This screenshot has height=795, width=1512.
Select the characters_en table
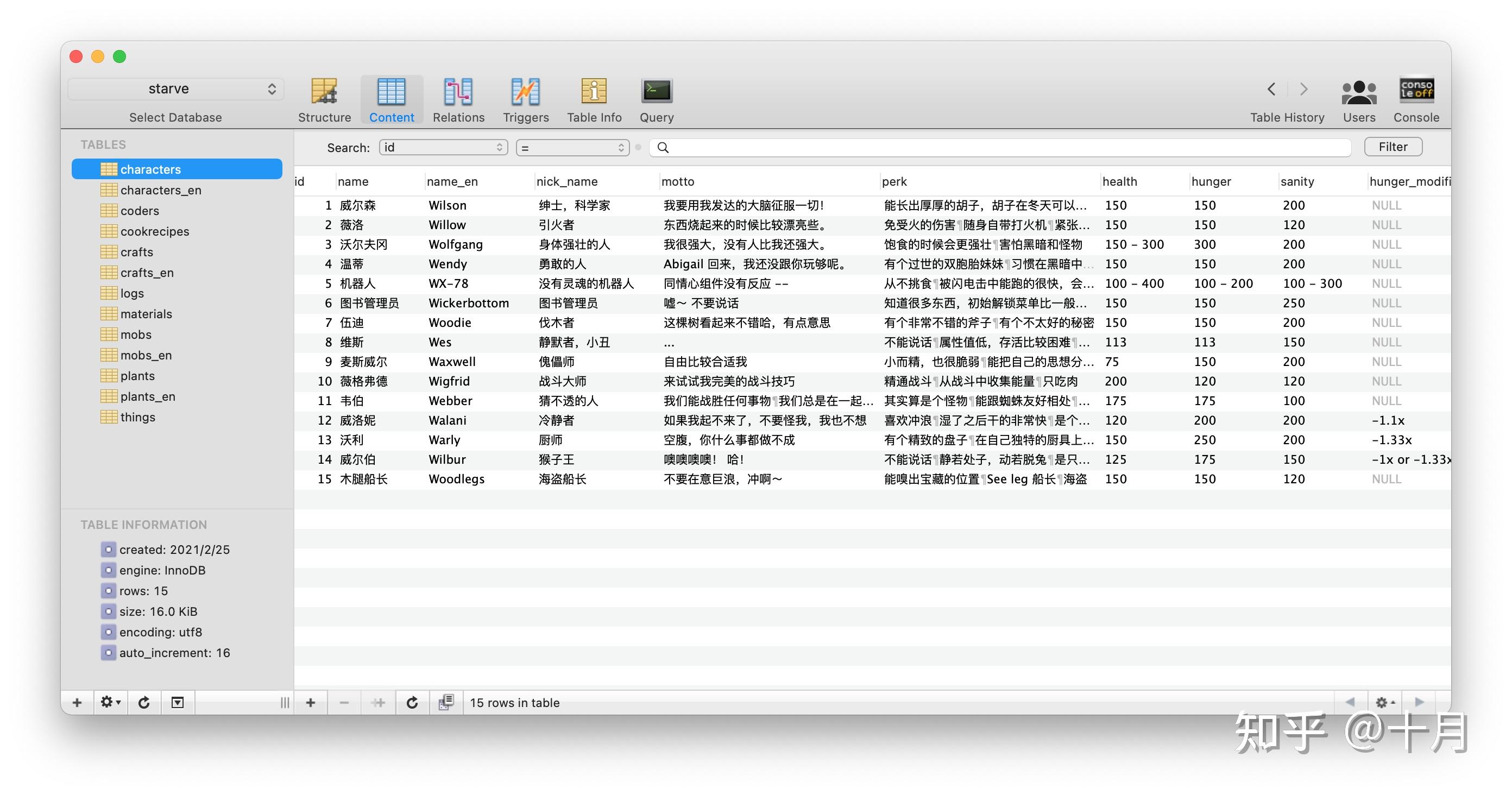click(x=177, y=190)
